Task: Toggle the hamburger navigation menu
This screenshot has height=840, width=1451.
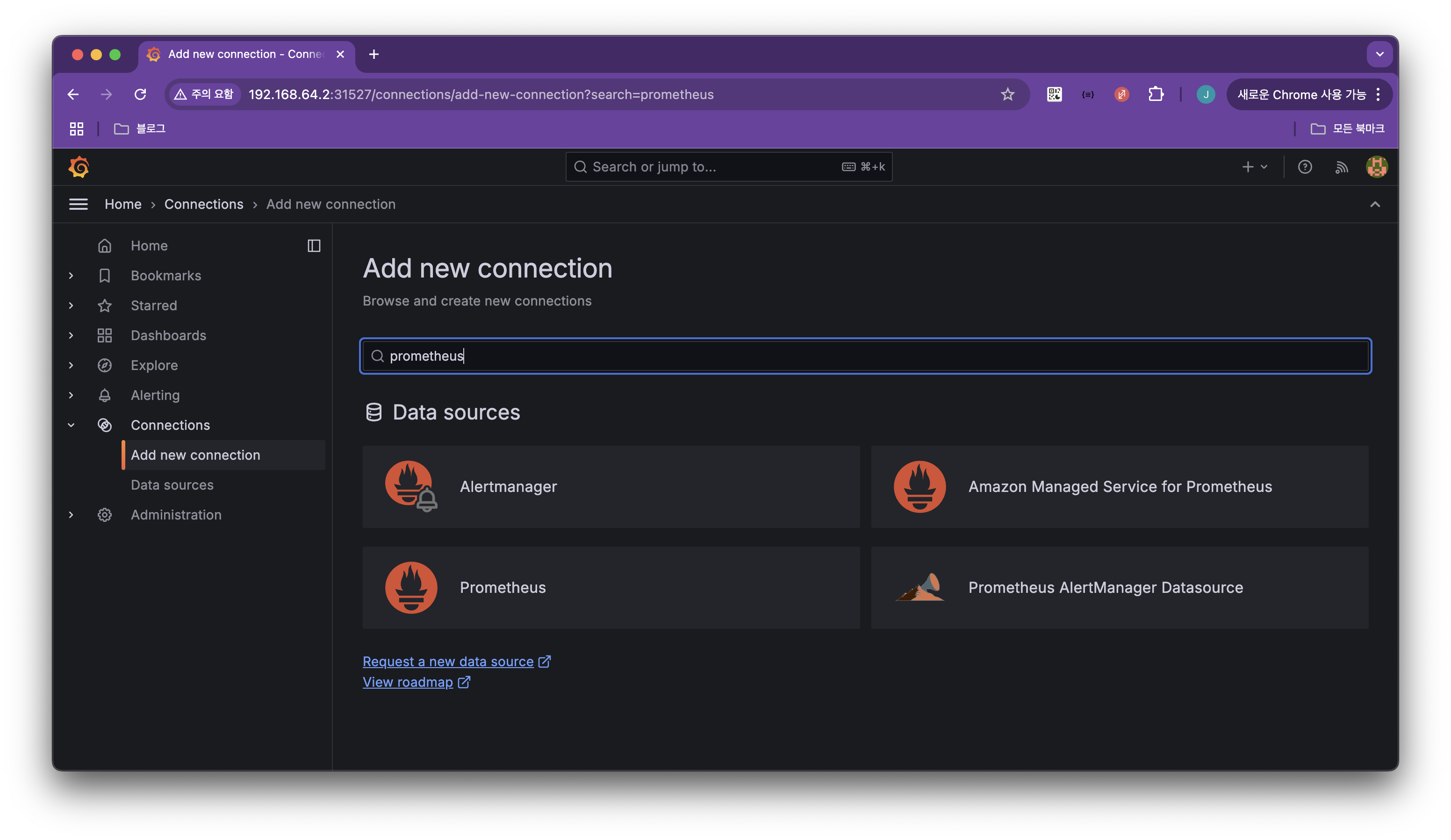Action: pyautogui.click(x=79, y=204)
